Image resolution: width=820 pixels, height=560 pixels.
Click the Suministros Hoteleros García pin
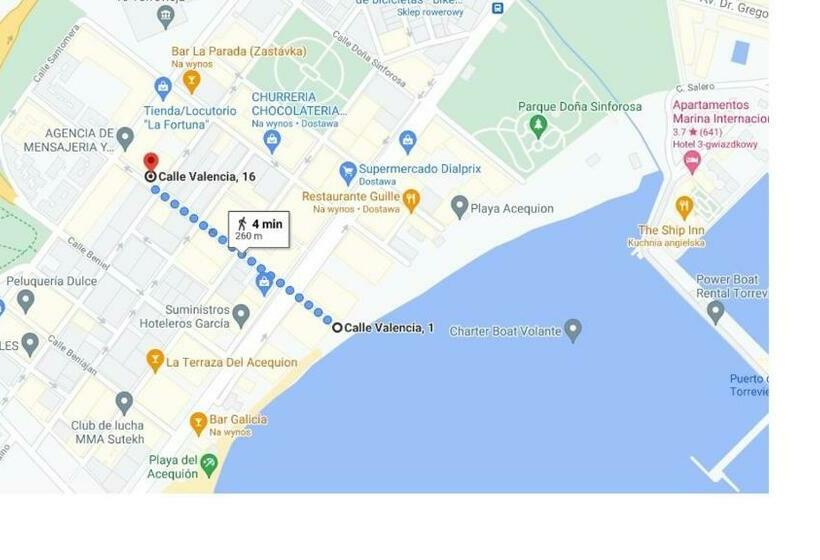coord(241,316)
